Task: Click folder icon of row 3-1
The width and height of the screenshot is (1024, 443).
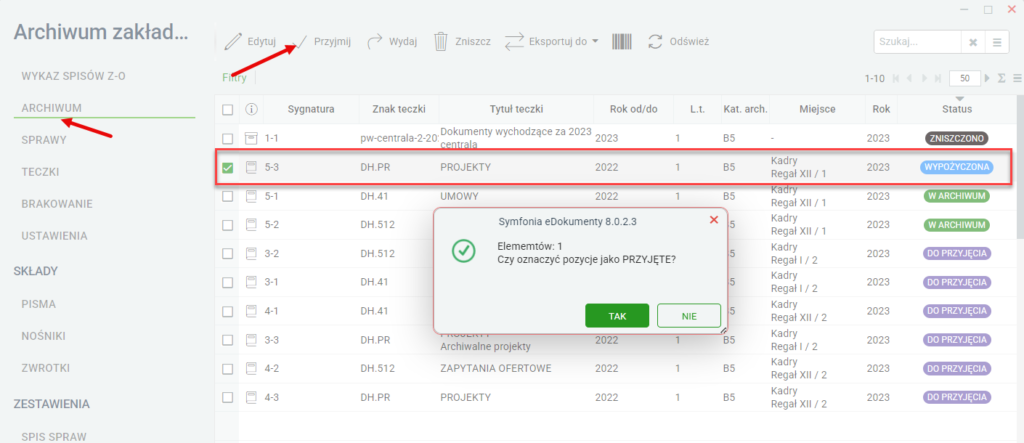Action: point(251,282)
